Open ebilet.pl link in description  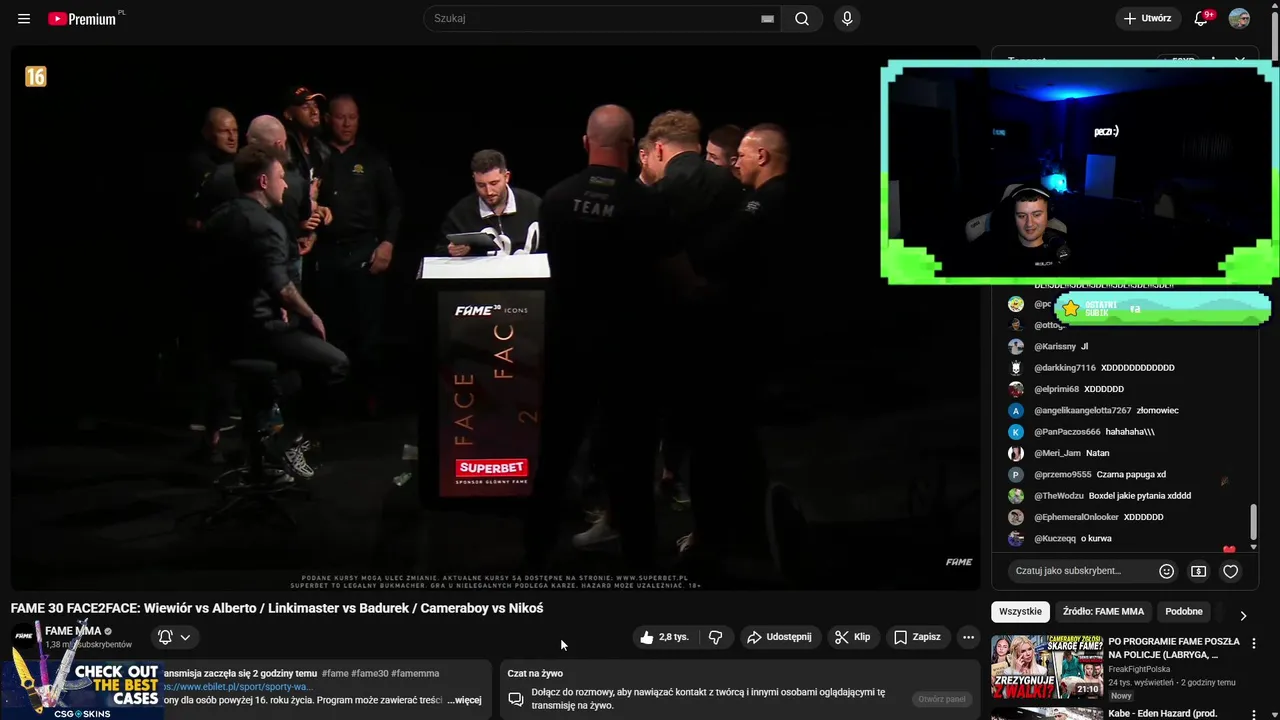click(x=240, y=687)
